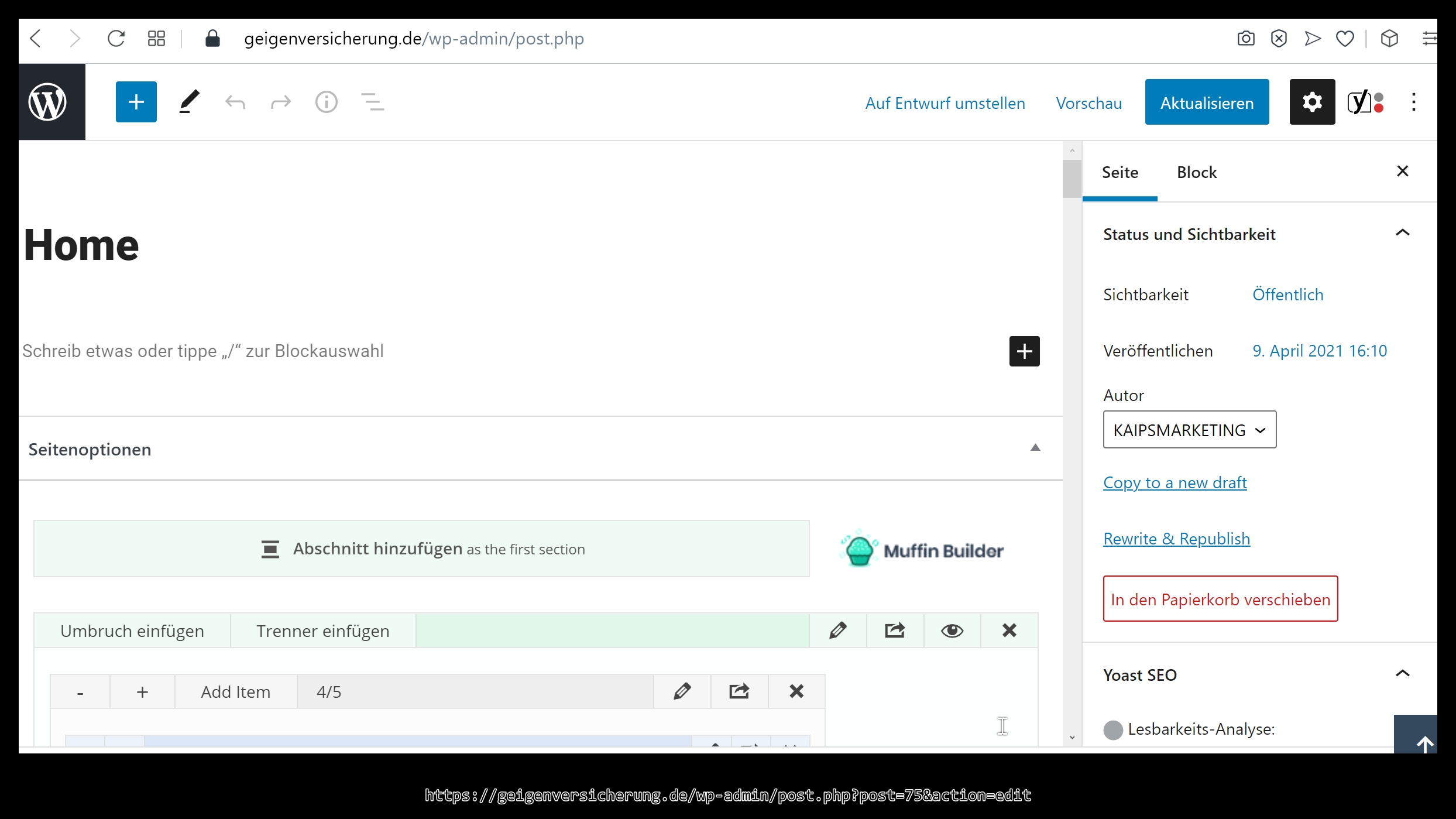Click the Muffin Builder logo
Image resolution: width=1456 pixels, height=819 pixels.
pos(922,549)
